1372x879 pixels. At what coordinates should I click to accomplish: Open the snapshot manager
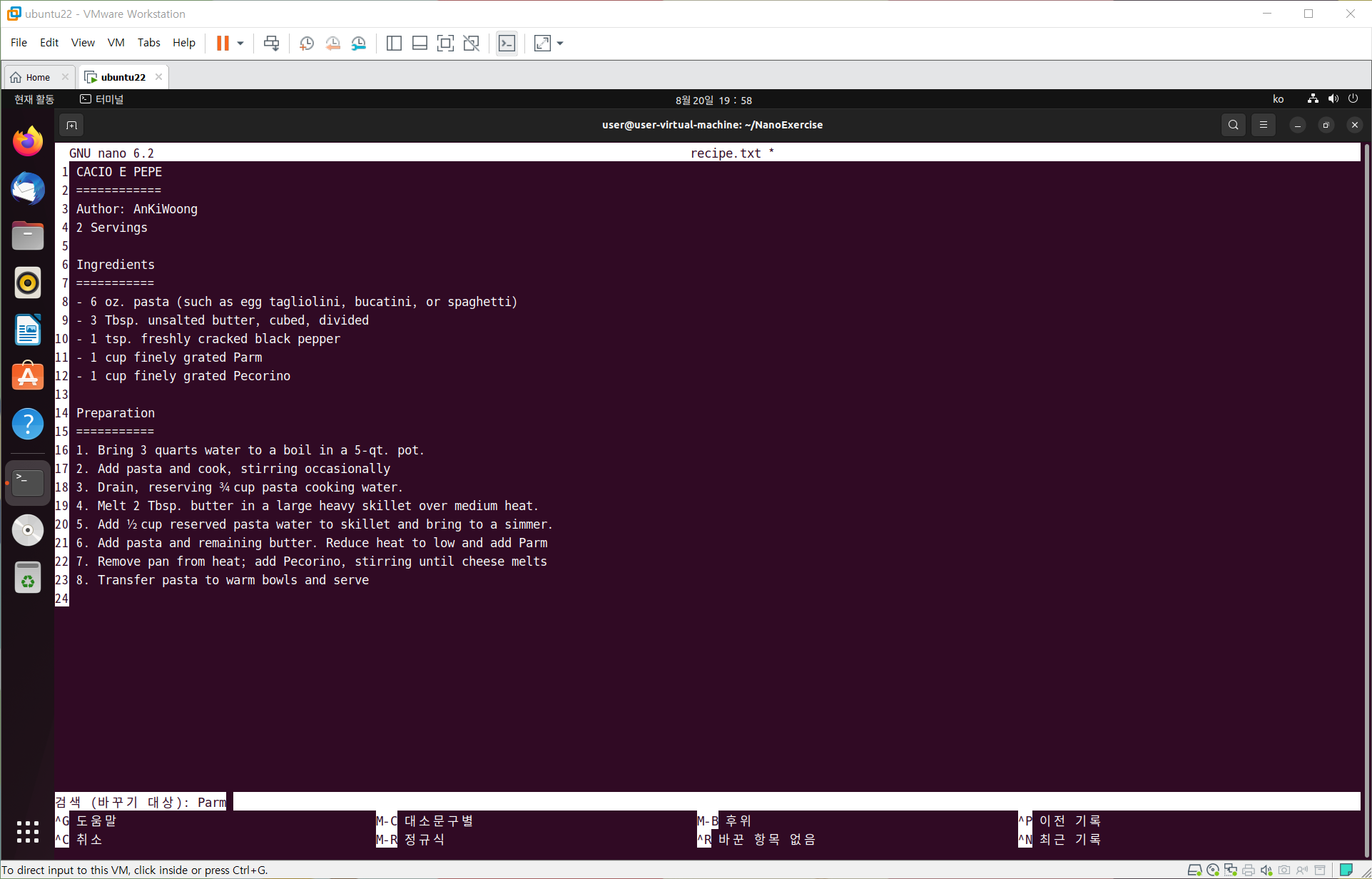pos(359,44)
